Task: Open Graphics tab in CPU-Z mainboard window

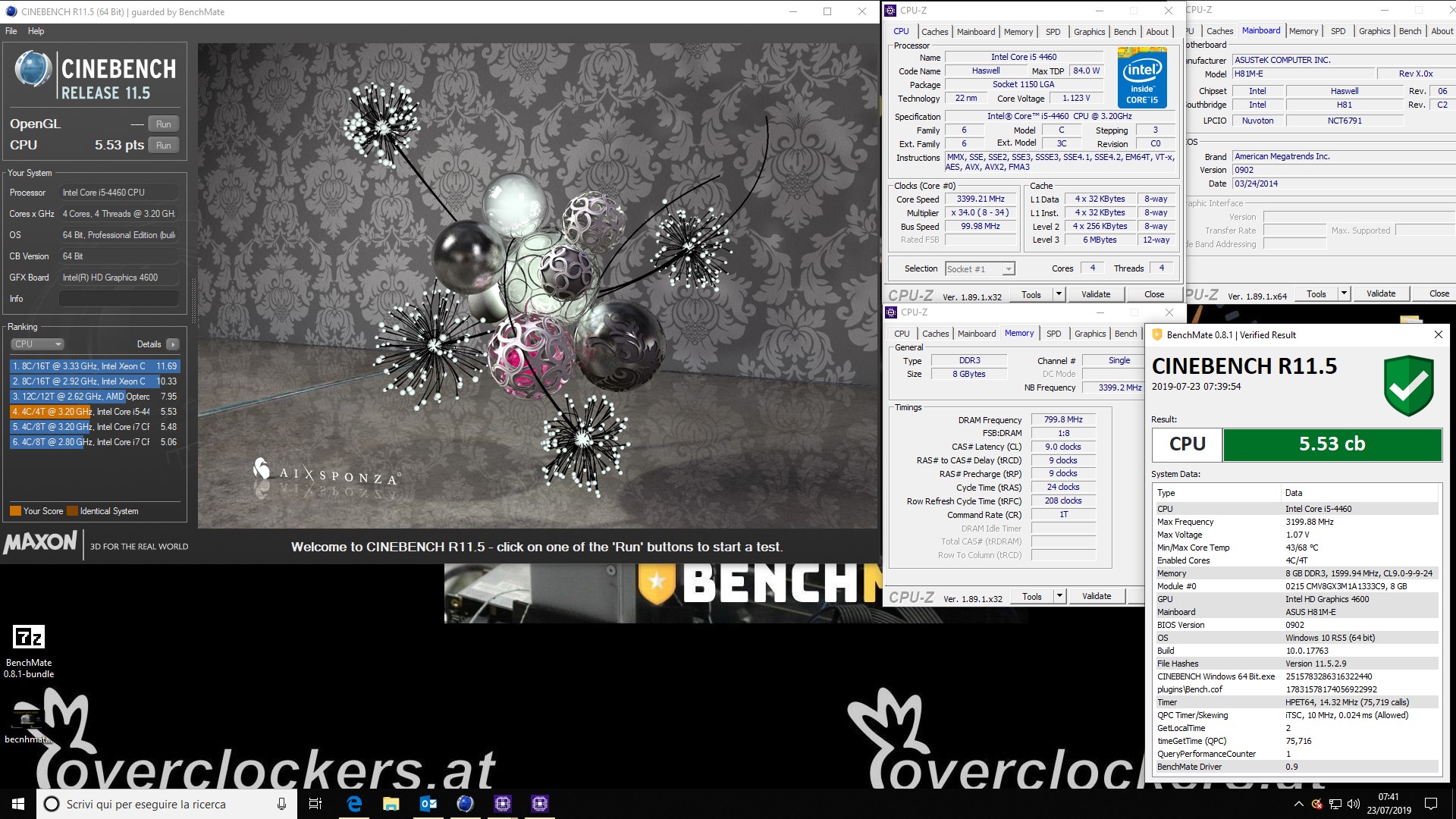Action: click(x=1374, y=31)
